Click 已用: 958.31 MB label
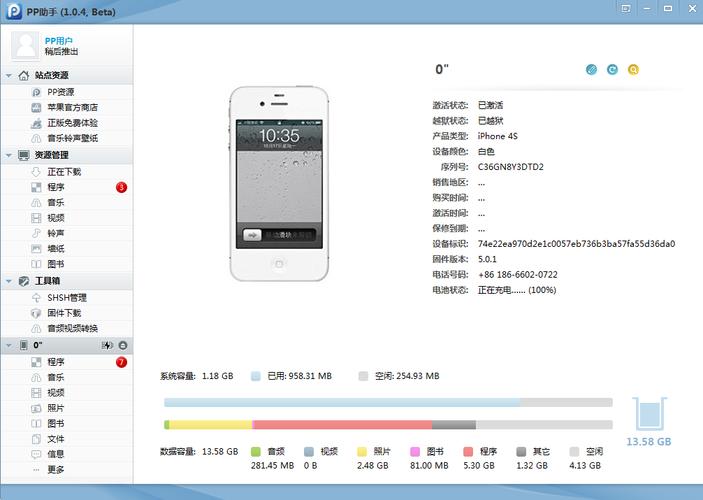The width and height of the screenshot is (703, 500). pos(299,376)
